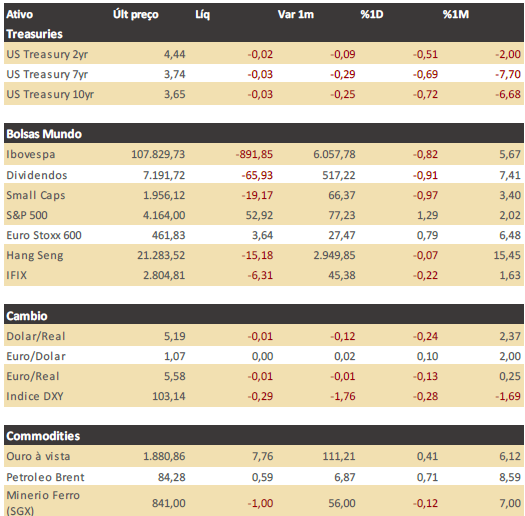Select the Minerio Ferro (SGX) row label
The height and width of the screenshot is (516, 525).
(x=43, y=503)
